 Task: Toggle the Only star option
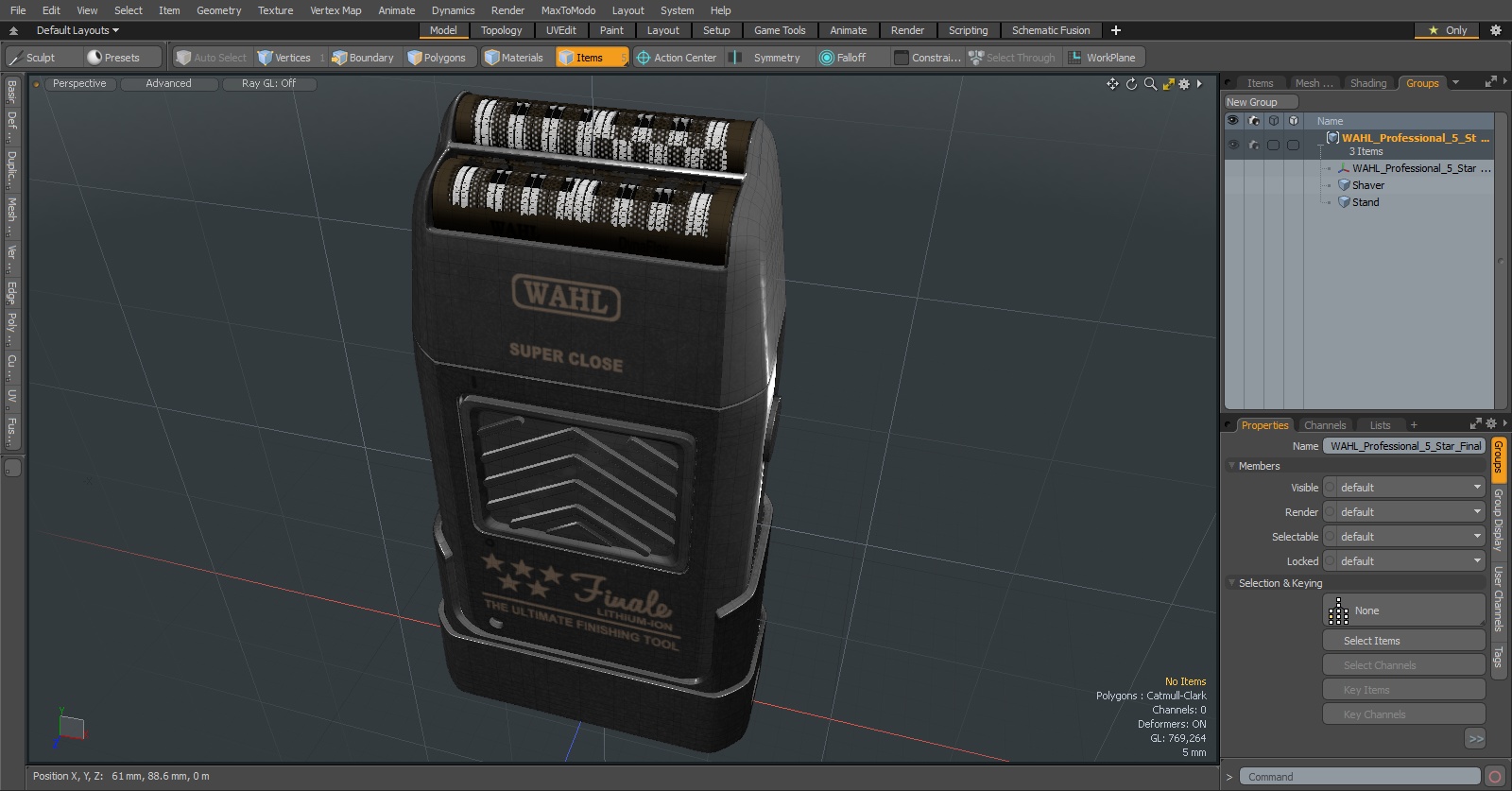coord(1448,30)
